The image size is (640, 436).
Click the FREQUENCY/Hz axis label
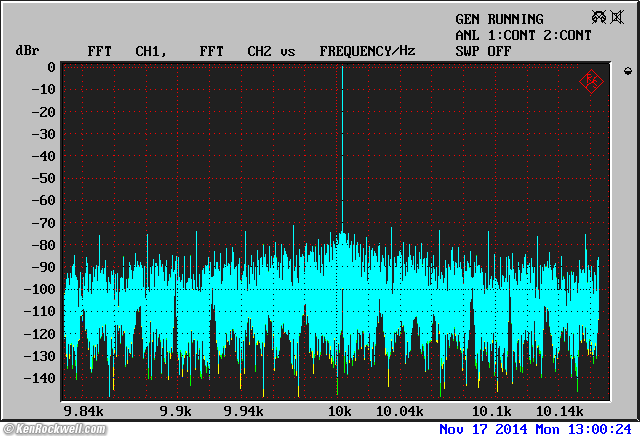coord(367,51)
